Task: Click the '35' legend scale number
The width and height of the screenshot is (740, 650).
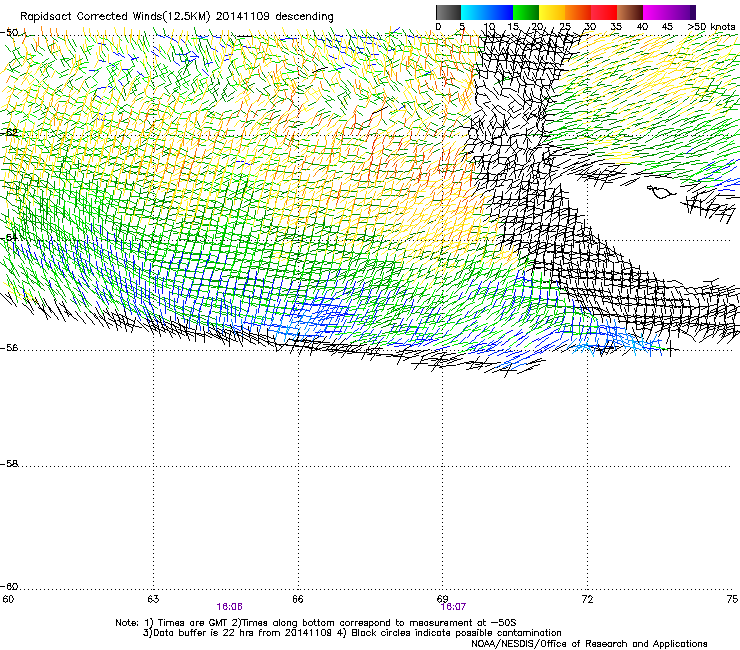Action: [616, 27]
